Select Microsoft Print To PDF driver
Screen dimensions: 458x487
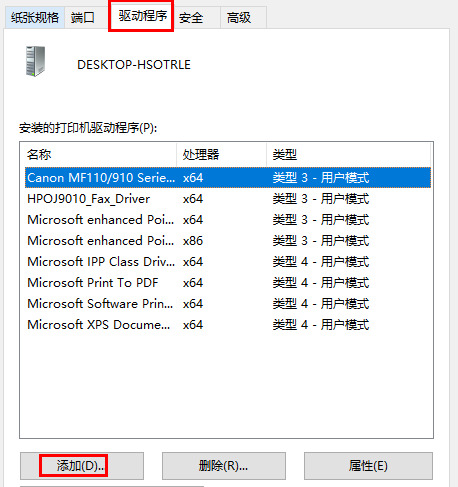point(228,283)
